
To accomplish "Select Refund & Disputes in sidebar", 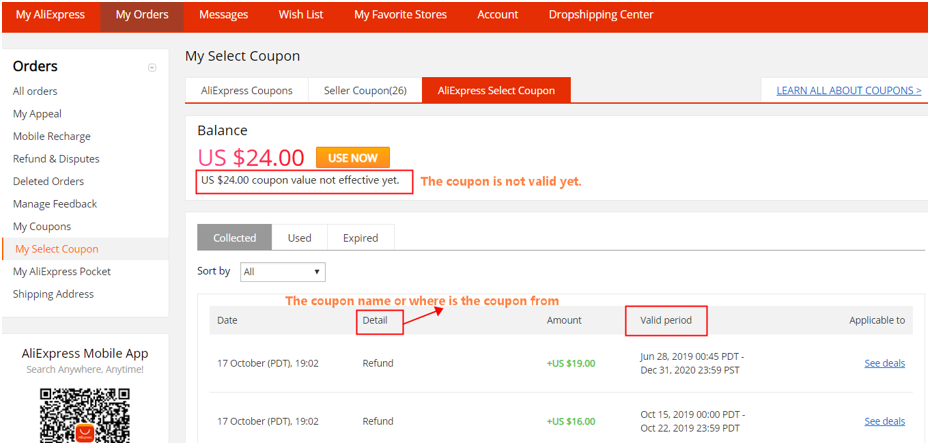I will point(56,159).
